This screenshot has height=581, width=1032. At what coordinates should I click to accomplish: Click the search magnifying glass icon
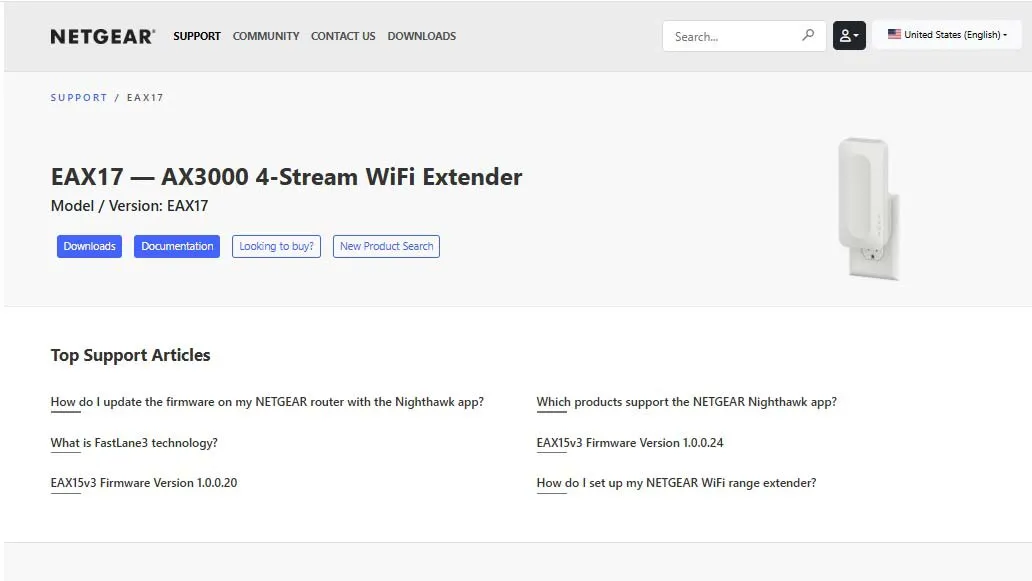click(807, 36)
